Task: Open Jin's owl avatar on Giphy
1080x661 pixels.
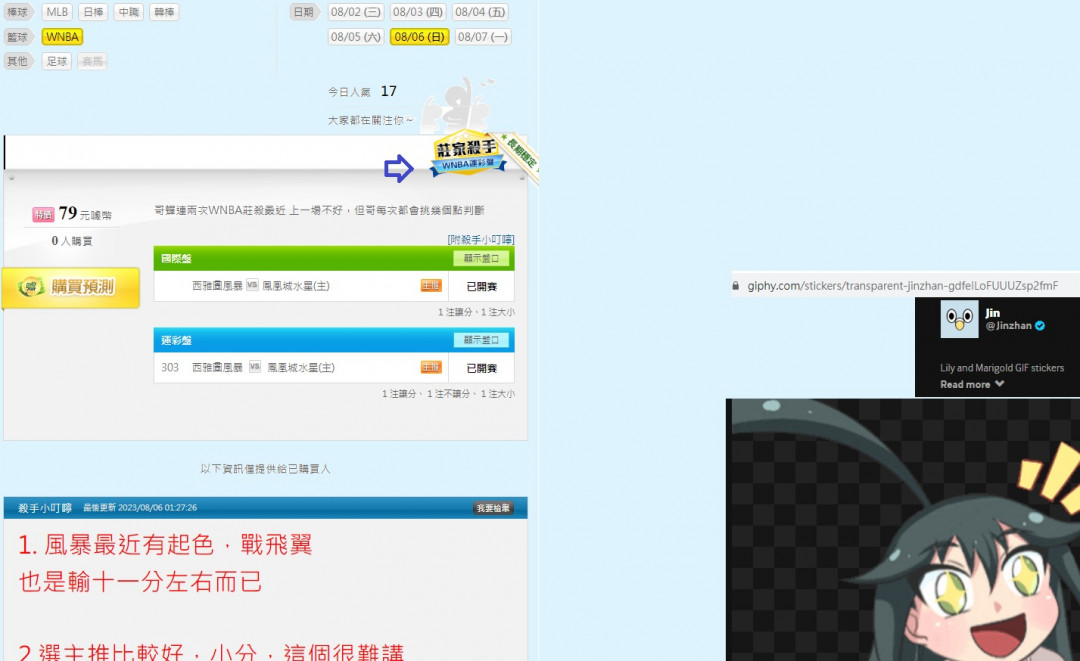Action: tap(959, 319)
